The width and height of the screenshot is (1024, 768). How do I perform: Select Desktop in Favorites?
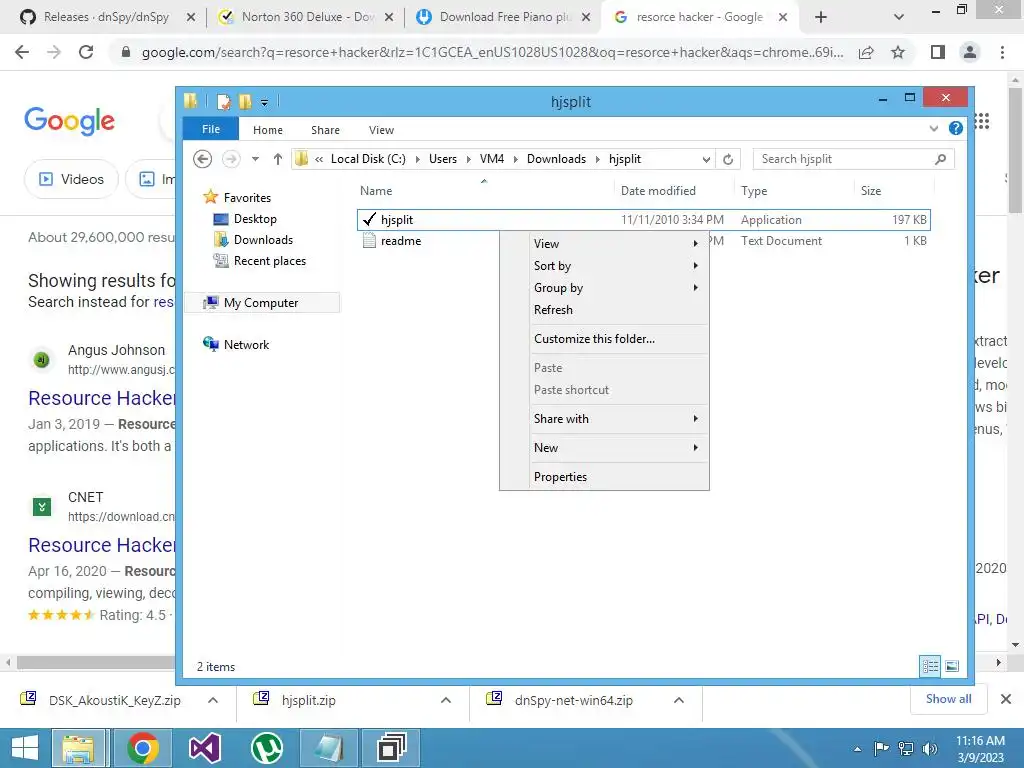pos(255,219)
